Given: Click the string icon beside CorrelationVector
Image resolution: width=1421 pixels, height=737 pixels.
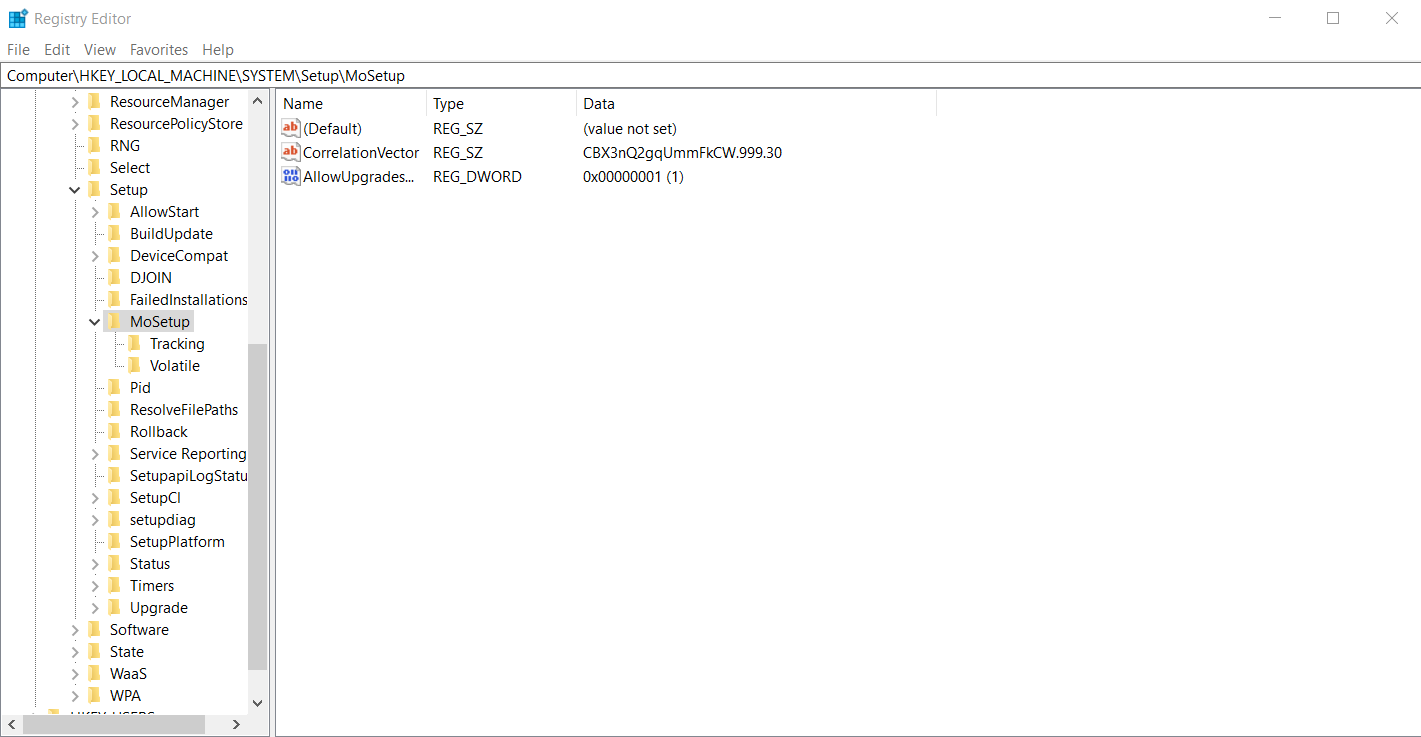Looking at the screenshot, I should tap(290, 152).
